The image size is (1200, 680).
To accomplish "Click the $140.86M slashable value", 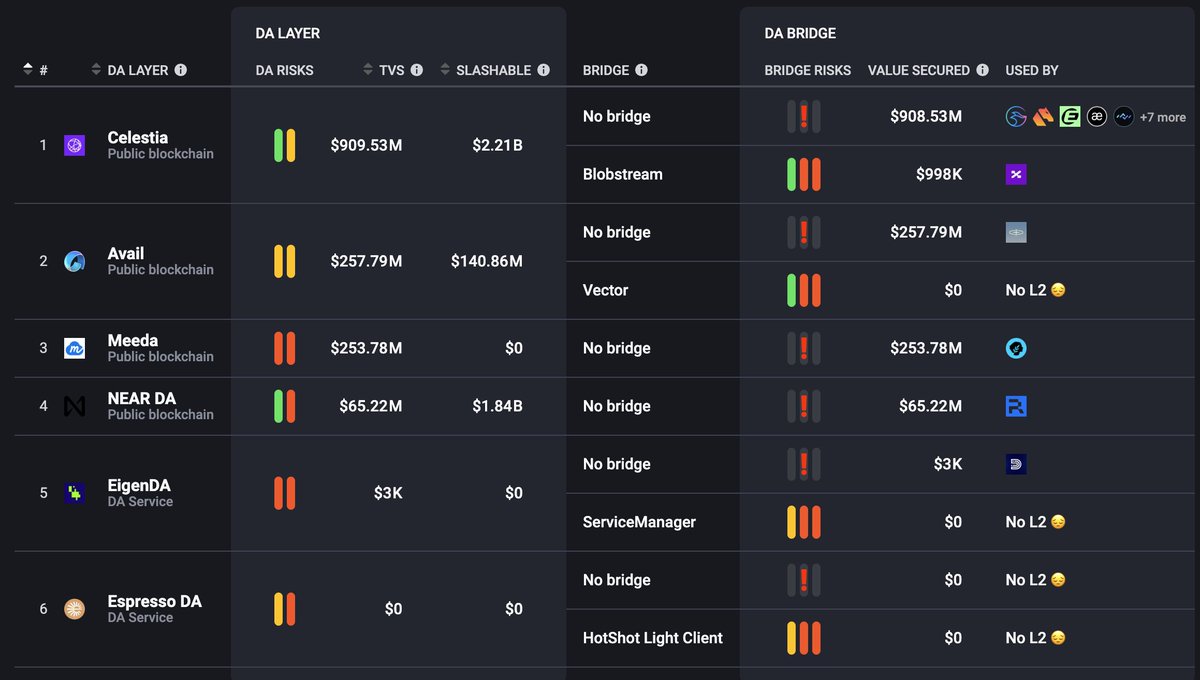I will [487, 261].
